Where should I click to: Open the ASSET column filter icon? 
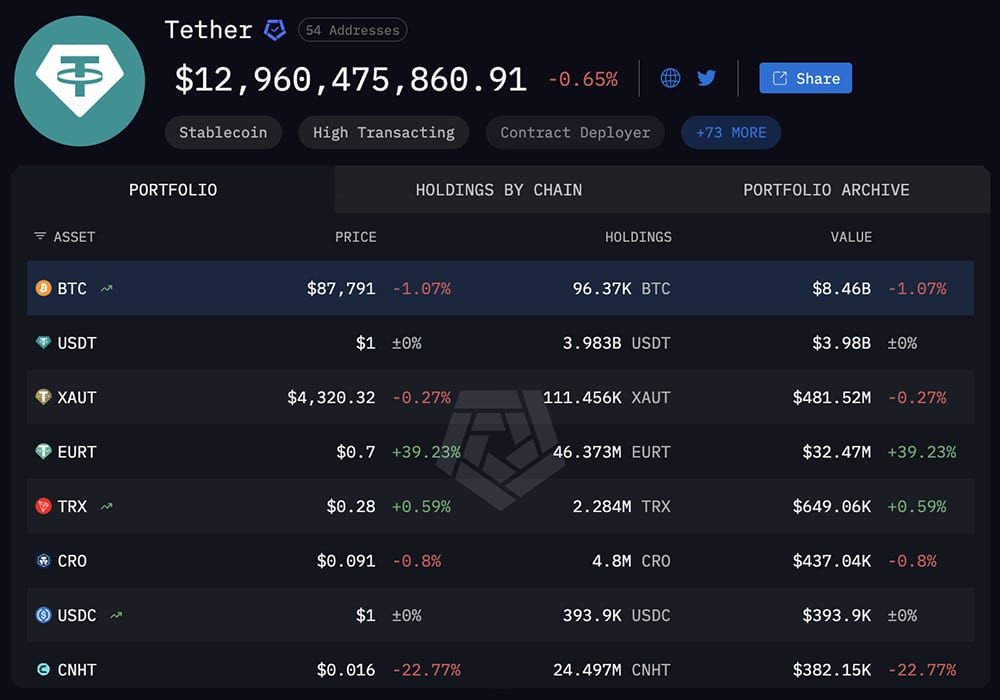[x=37, y=237]
